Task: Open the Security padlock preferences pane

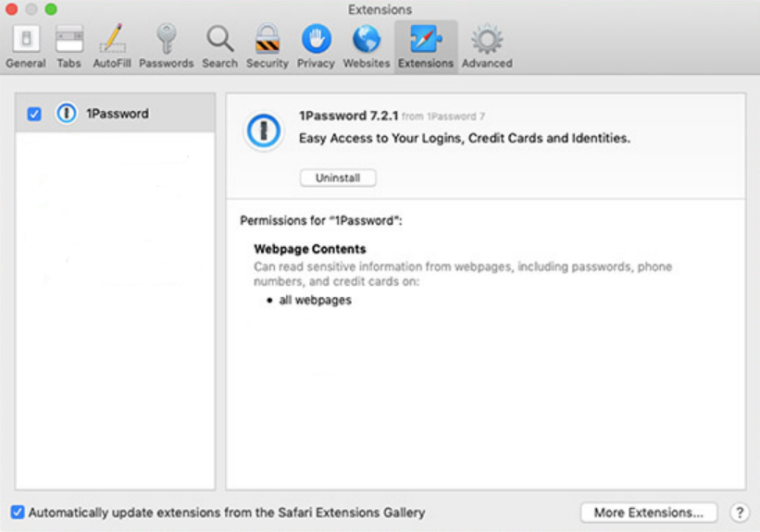Action: 267,47
